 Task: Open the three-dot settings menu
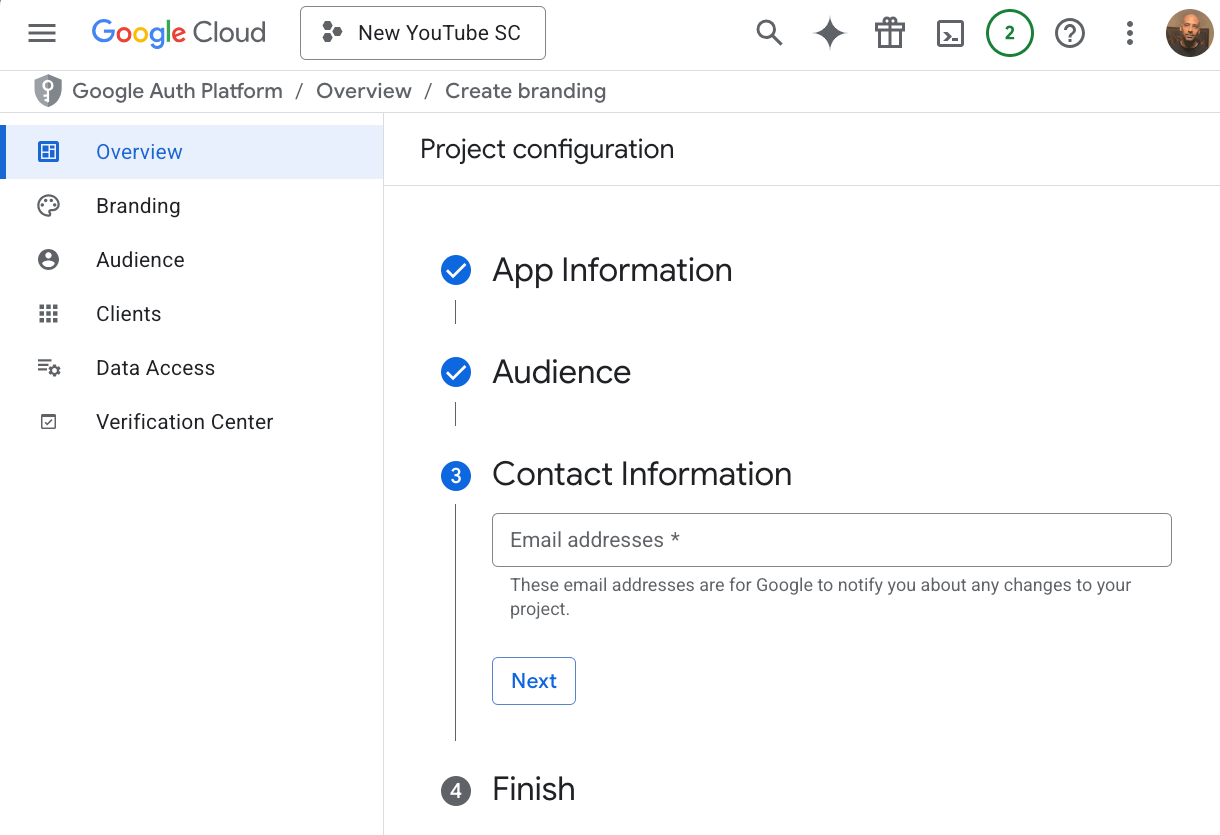1130,33
